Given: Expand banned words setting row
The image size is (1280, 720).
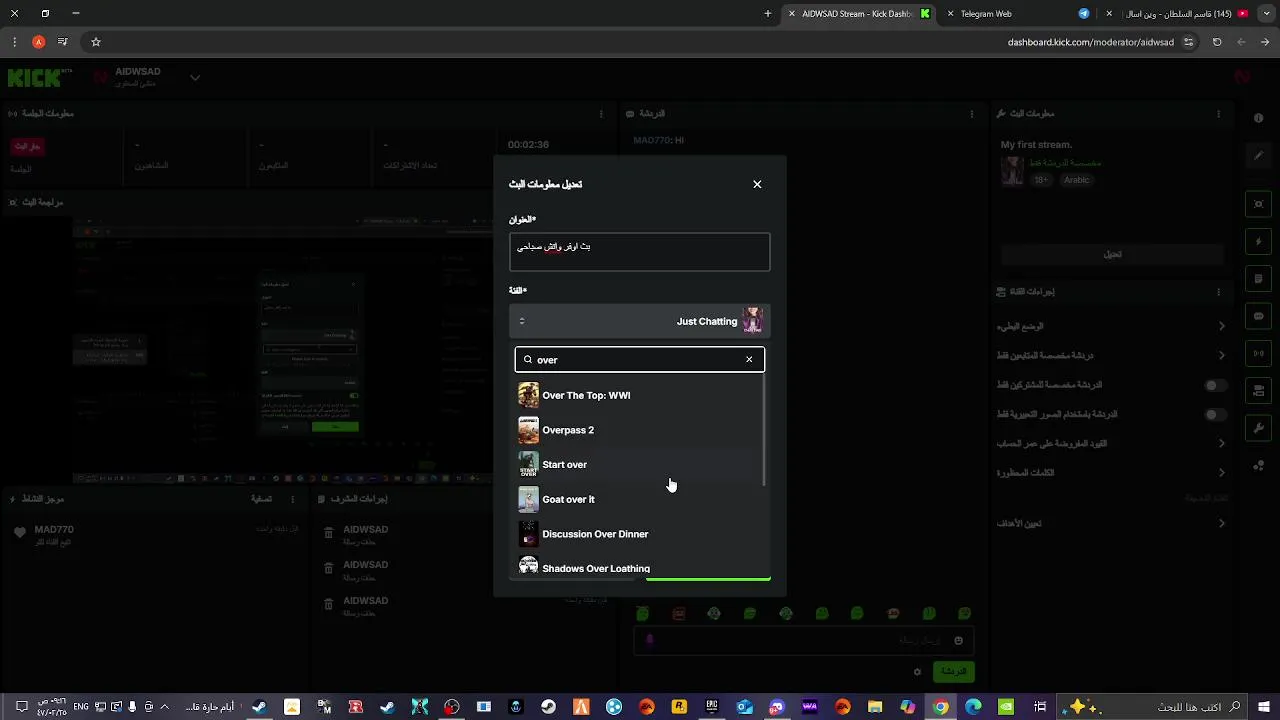Looking at the screenshot, I should (x=1110, y=472).
